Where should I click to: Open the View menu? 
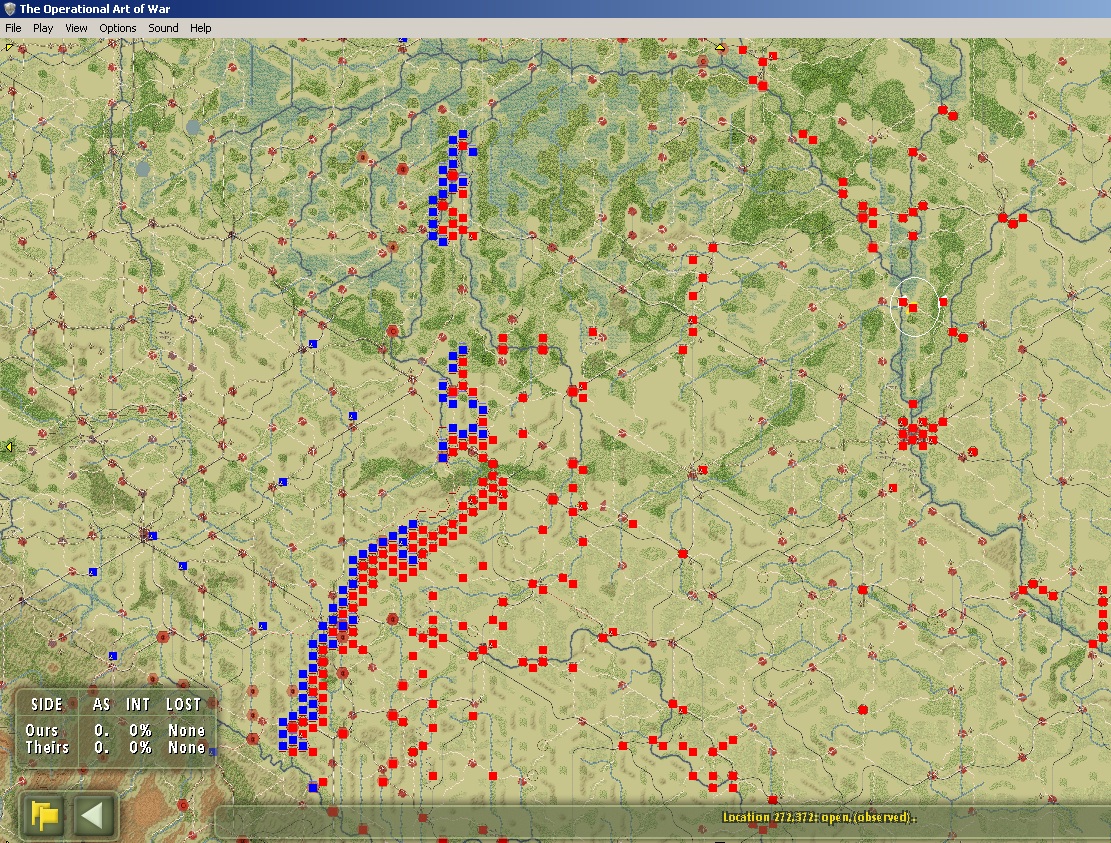pyautogui.click(x=76, y=28)
